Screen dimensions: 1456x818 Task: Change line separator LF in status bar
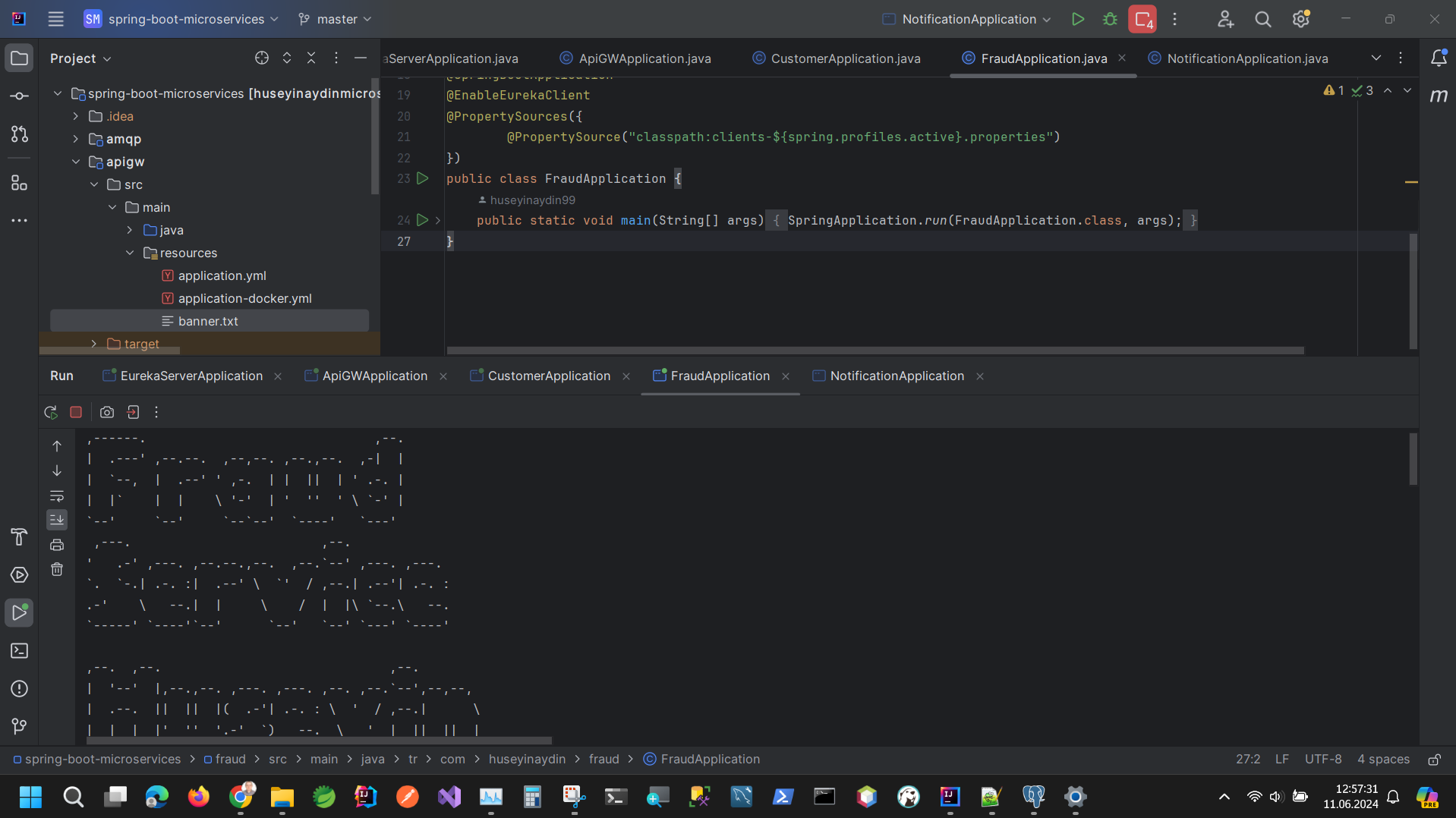[x=1282, y=760]
